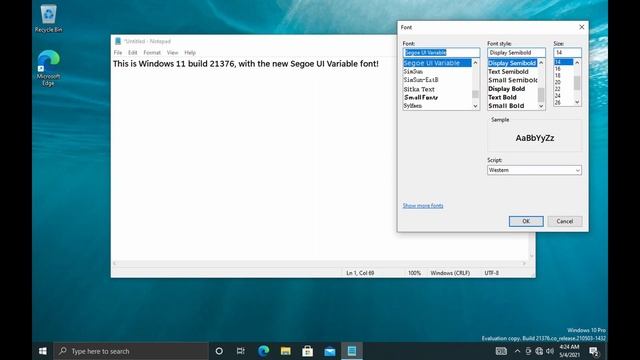Select size 14 in the size list

564,62
